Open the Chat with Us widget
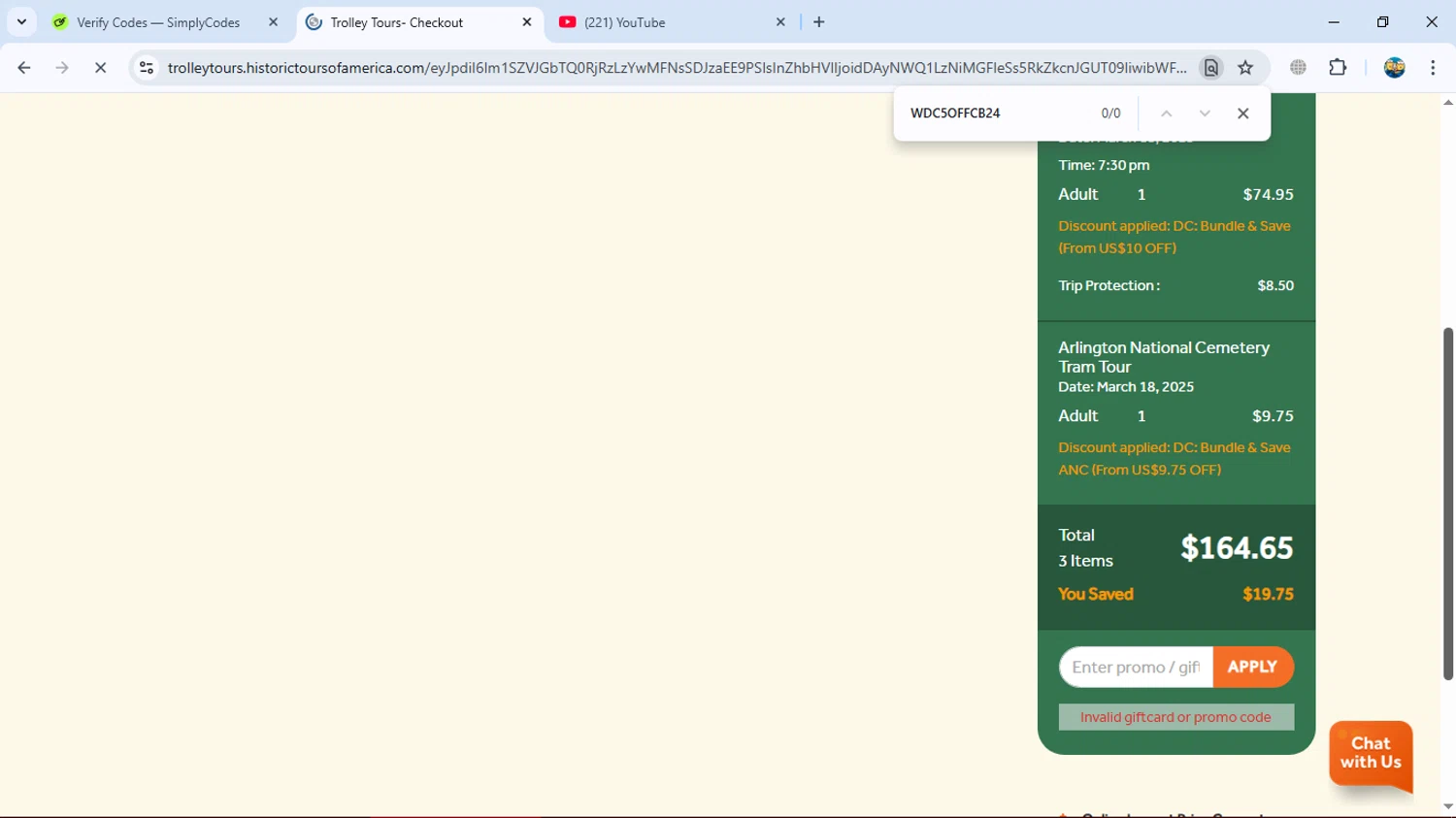 pos(1371,754)
